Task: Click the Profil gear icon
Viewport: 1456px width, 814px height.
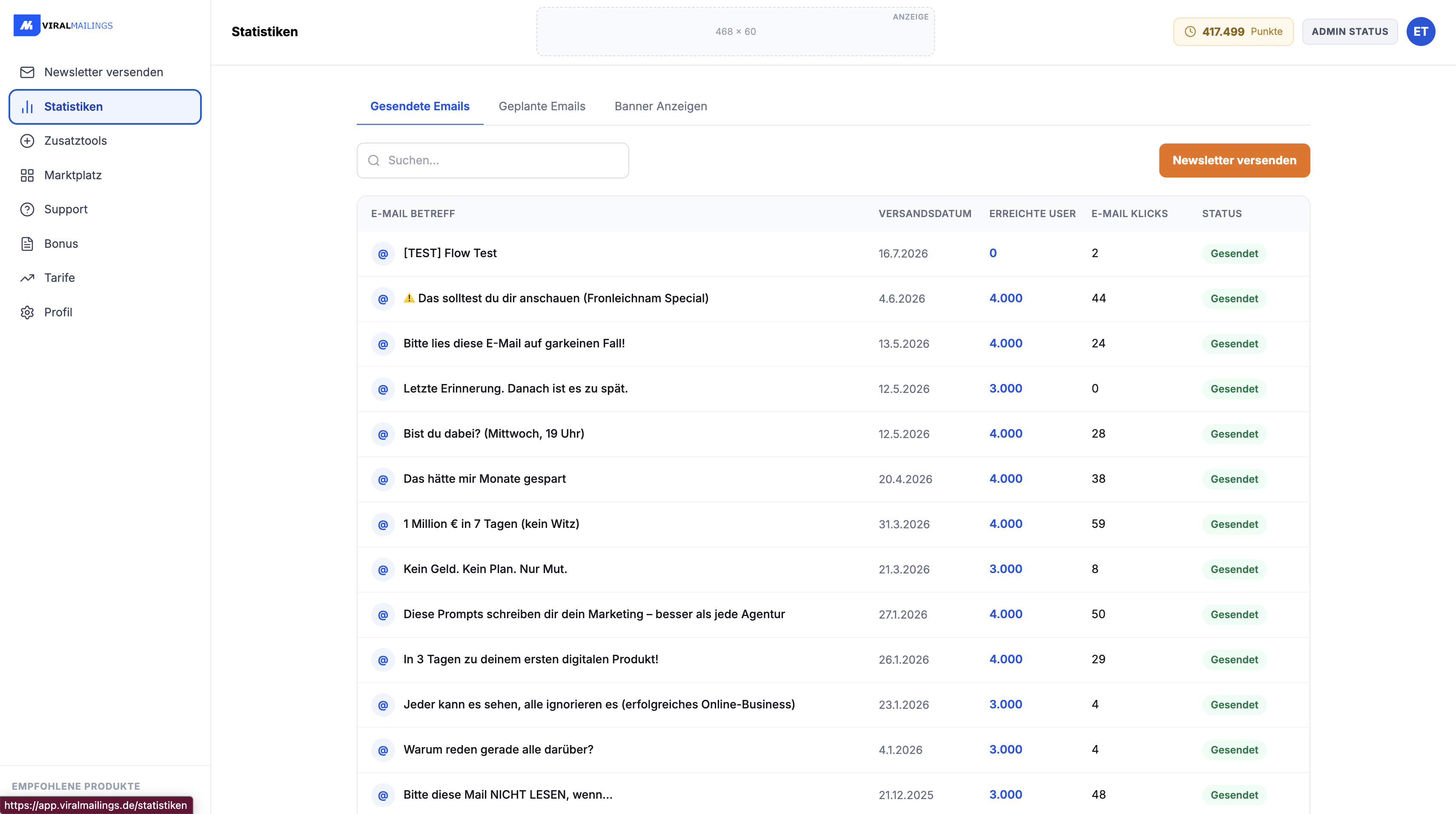Action: 27,312
